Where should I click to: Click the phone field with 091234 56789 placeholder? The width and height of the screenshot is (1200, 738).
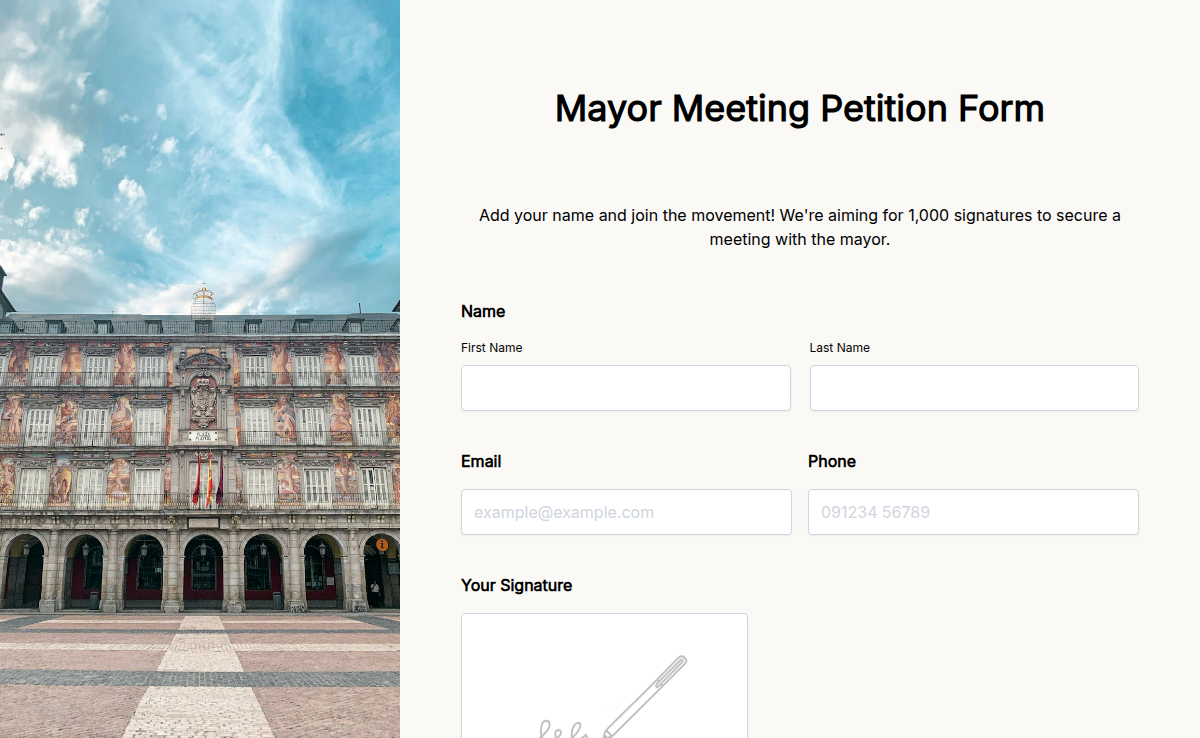pos(973,512)
